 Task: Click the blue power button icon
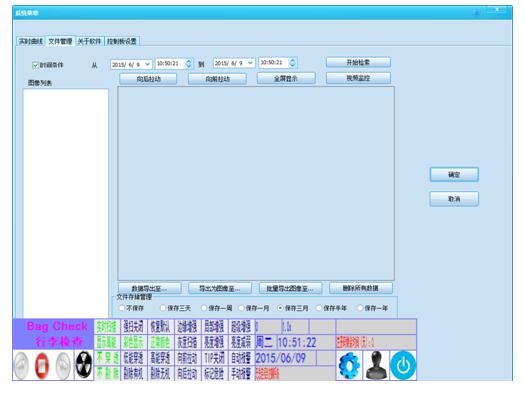pyautogui.click(x=403, y=365)
